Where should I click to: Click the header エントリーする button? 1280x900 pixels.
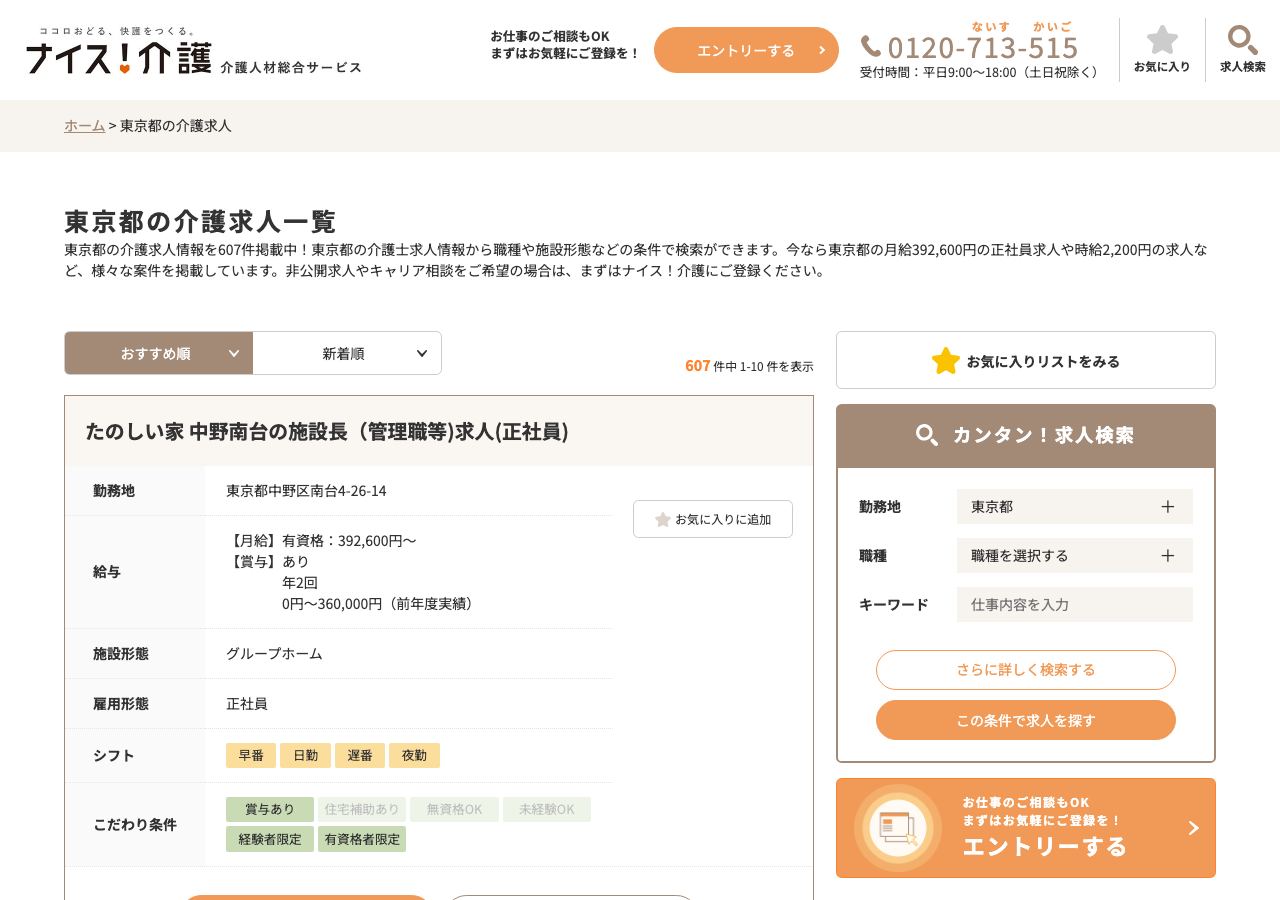click(746, 50)
